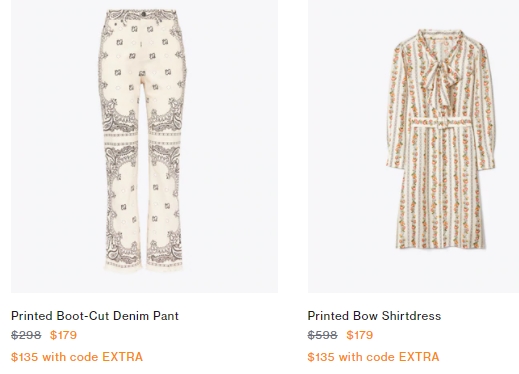Viewport: 519px width, 374px height.
Task: Click the left sleeve cuff of the shirtdress
Action: pos(393,163)
